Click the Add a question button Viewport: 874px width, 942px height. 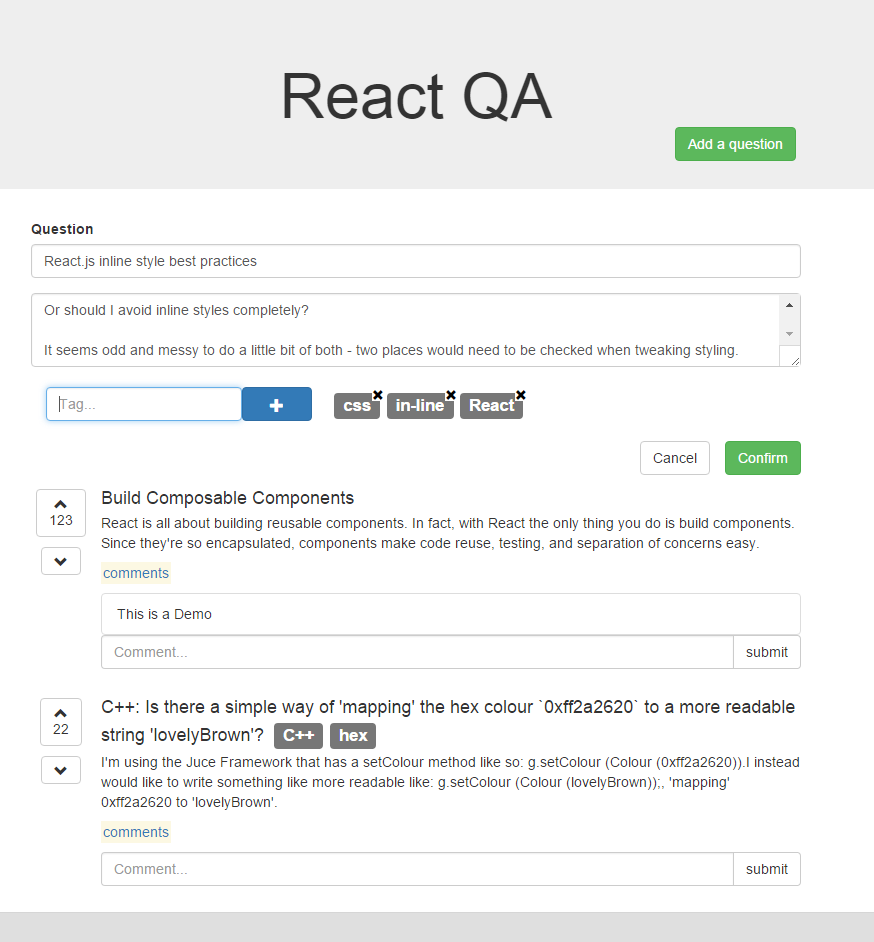pyautogui.click(x=735, y=144)
